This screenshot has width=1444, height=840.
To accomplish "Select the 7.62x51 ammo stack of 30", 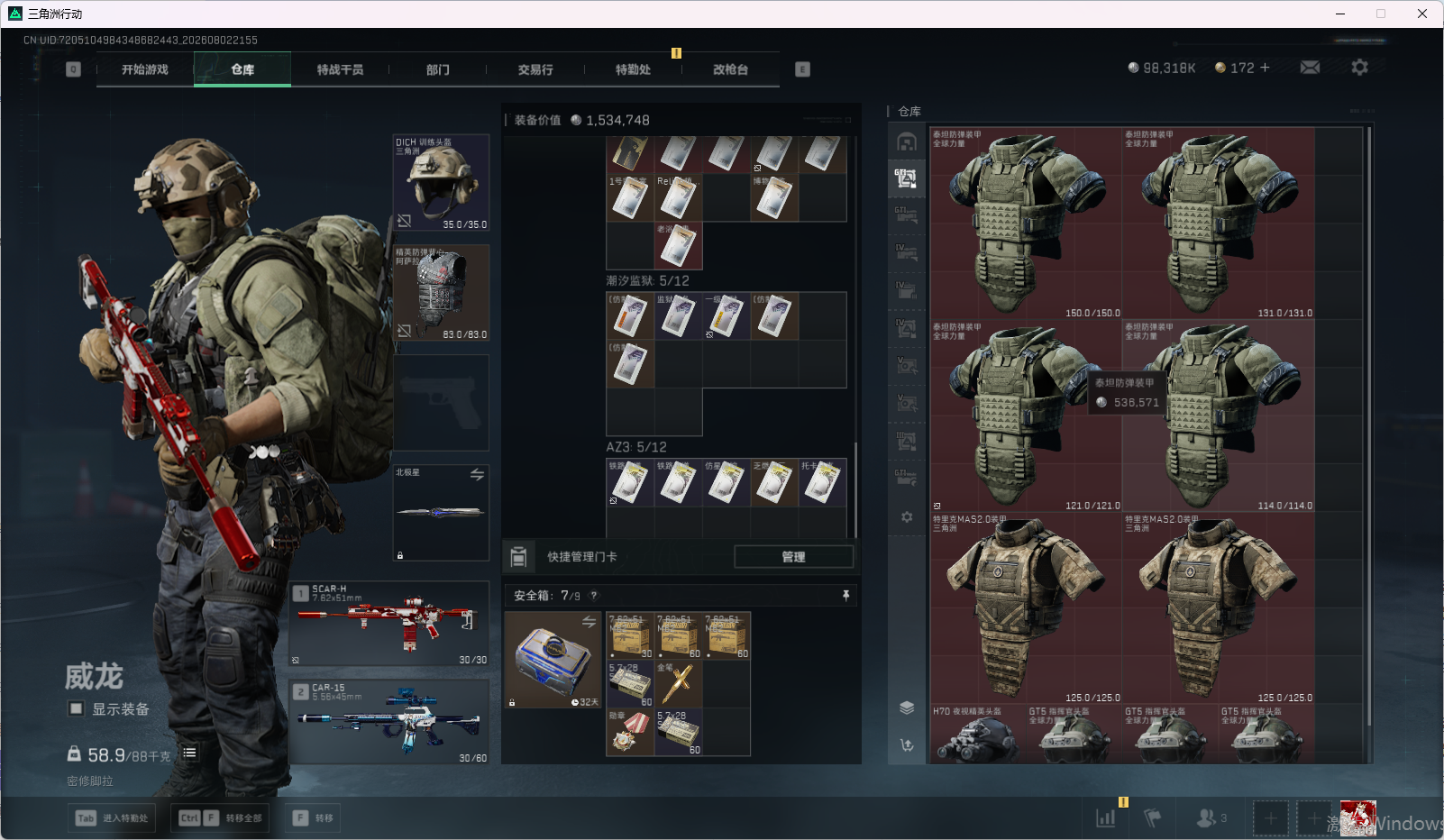I will (x=630, y=635).
